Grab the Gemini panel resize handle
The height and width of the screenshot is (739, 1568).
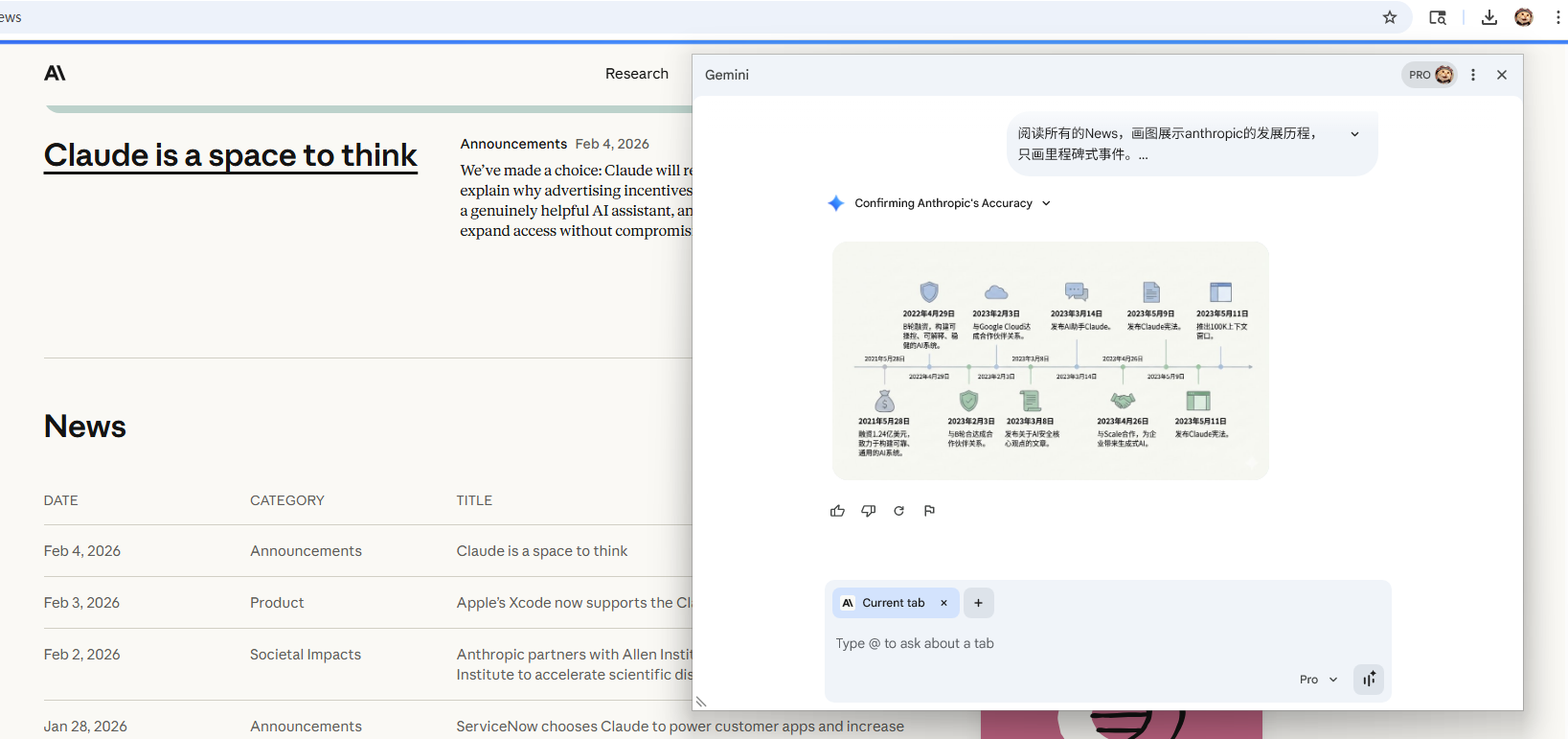[701, 702]
